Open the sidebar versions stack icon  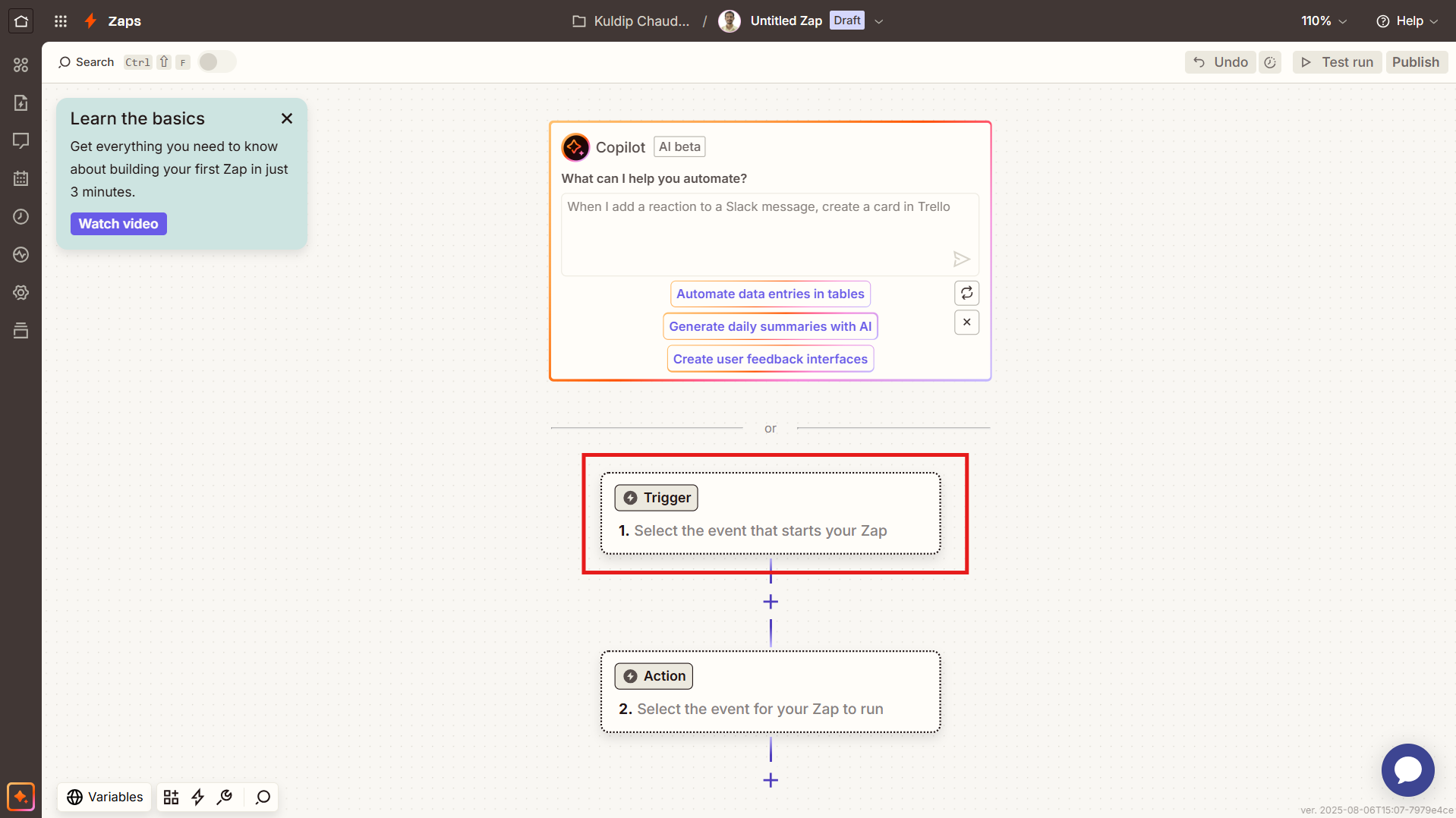[x=20, y=330]
